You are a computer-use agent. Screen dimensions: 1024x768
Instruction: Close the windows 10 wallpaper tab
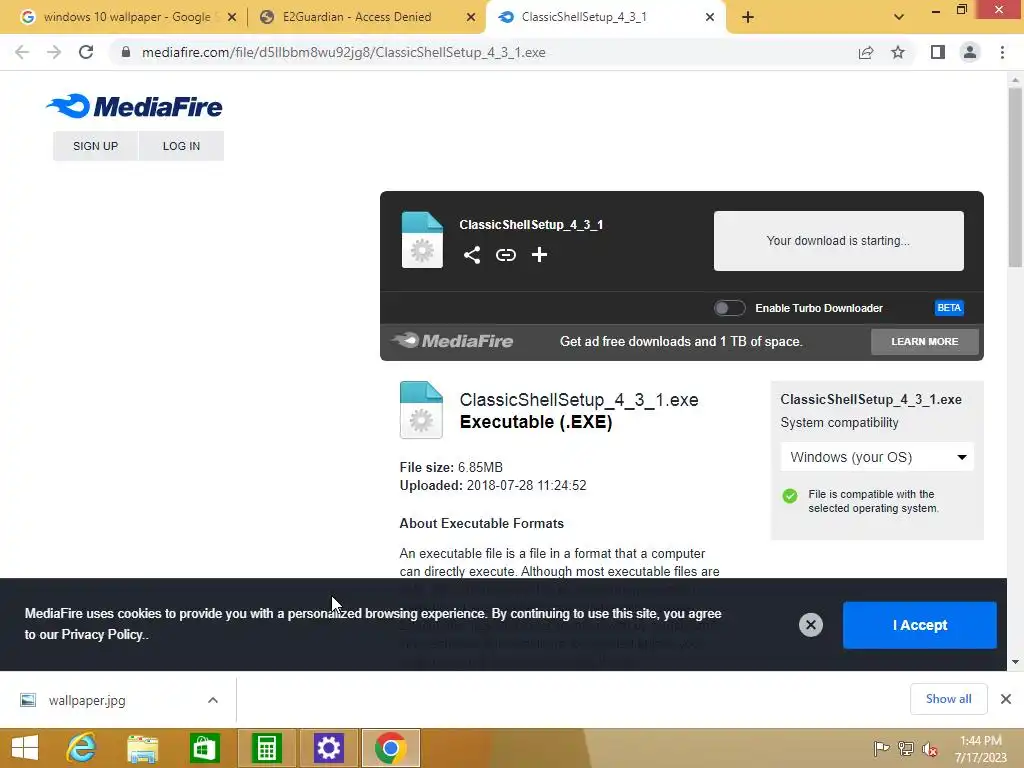click(232, 17)
